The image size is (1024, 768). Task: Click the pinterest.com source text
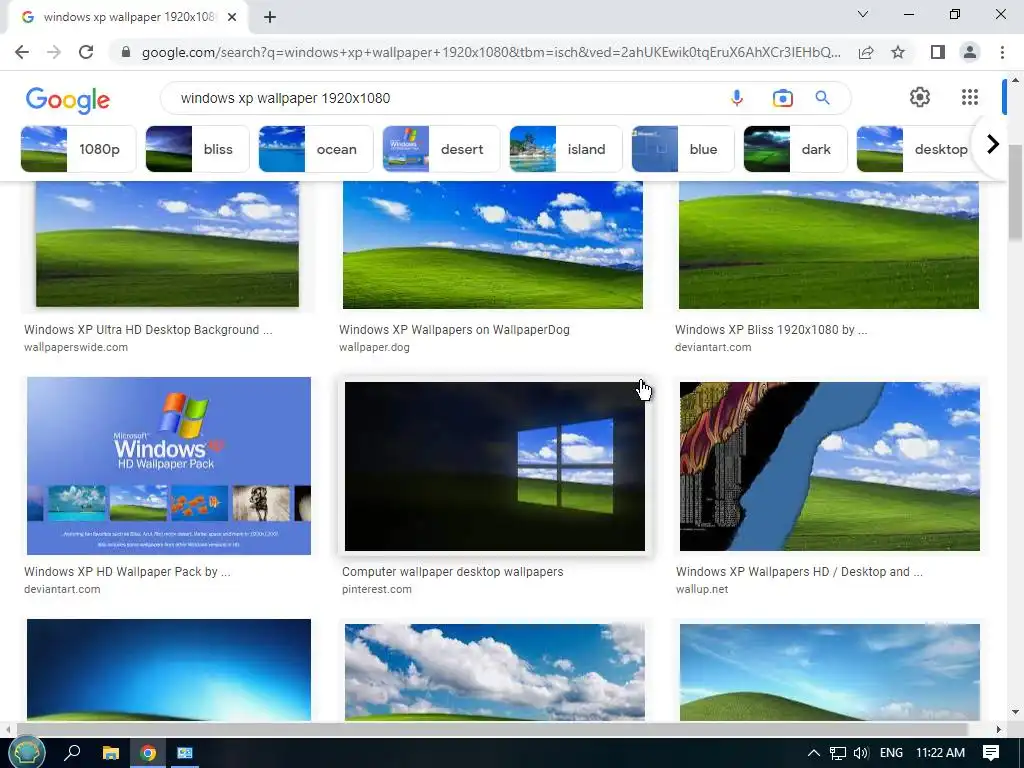377,589
